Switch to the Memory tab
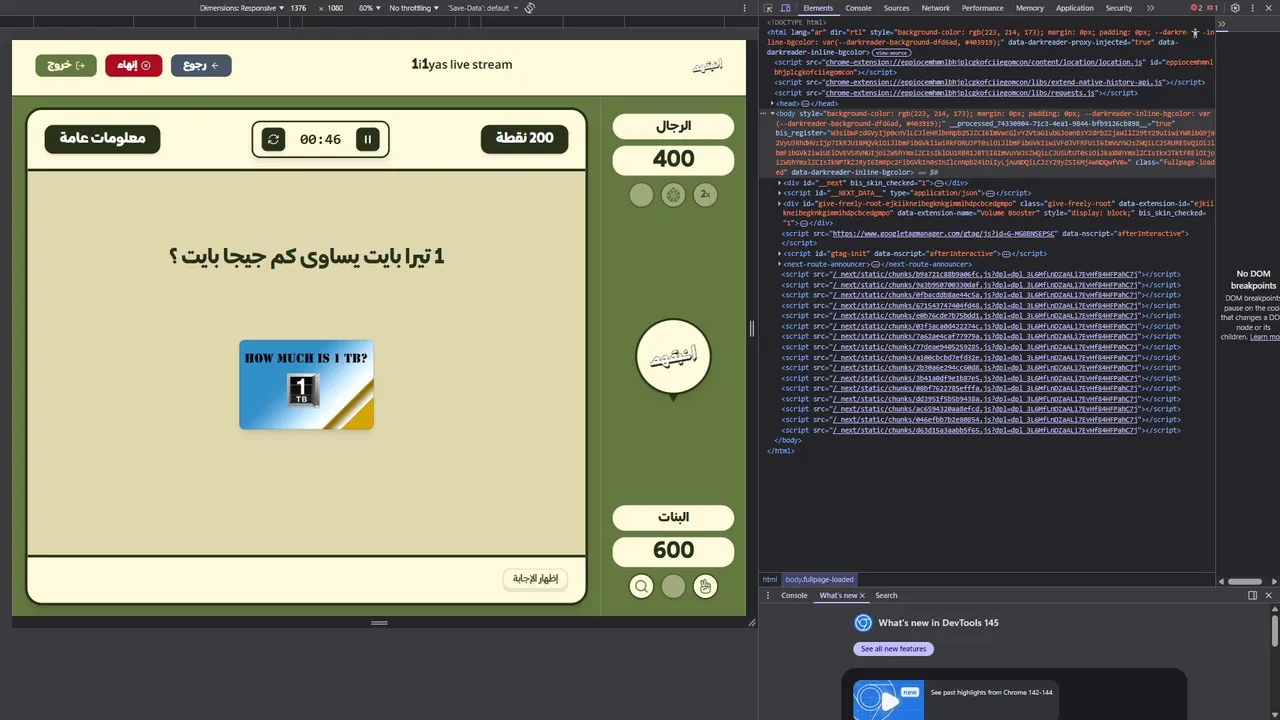Viewport: 1280px width, 720px height. (x=1029, y=8)
